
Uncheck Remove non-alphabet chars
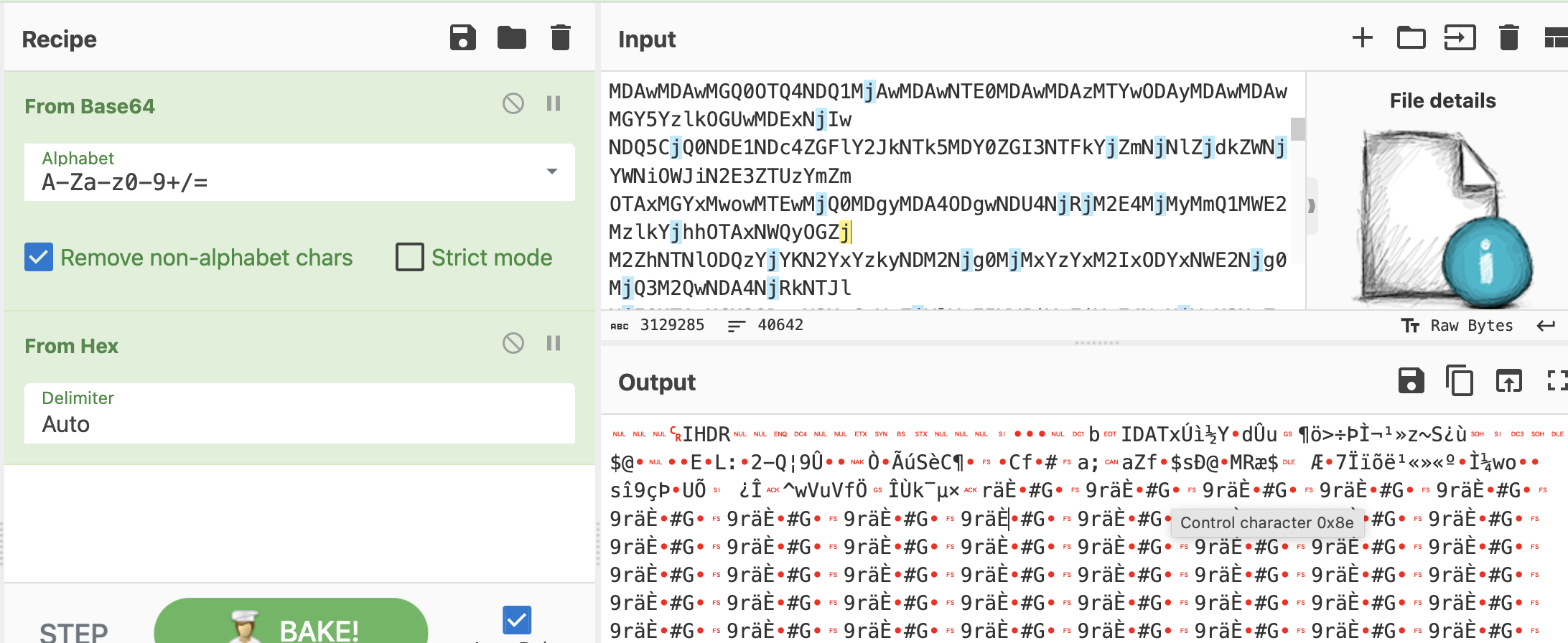click(x=39, y=257)
